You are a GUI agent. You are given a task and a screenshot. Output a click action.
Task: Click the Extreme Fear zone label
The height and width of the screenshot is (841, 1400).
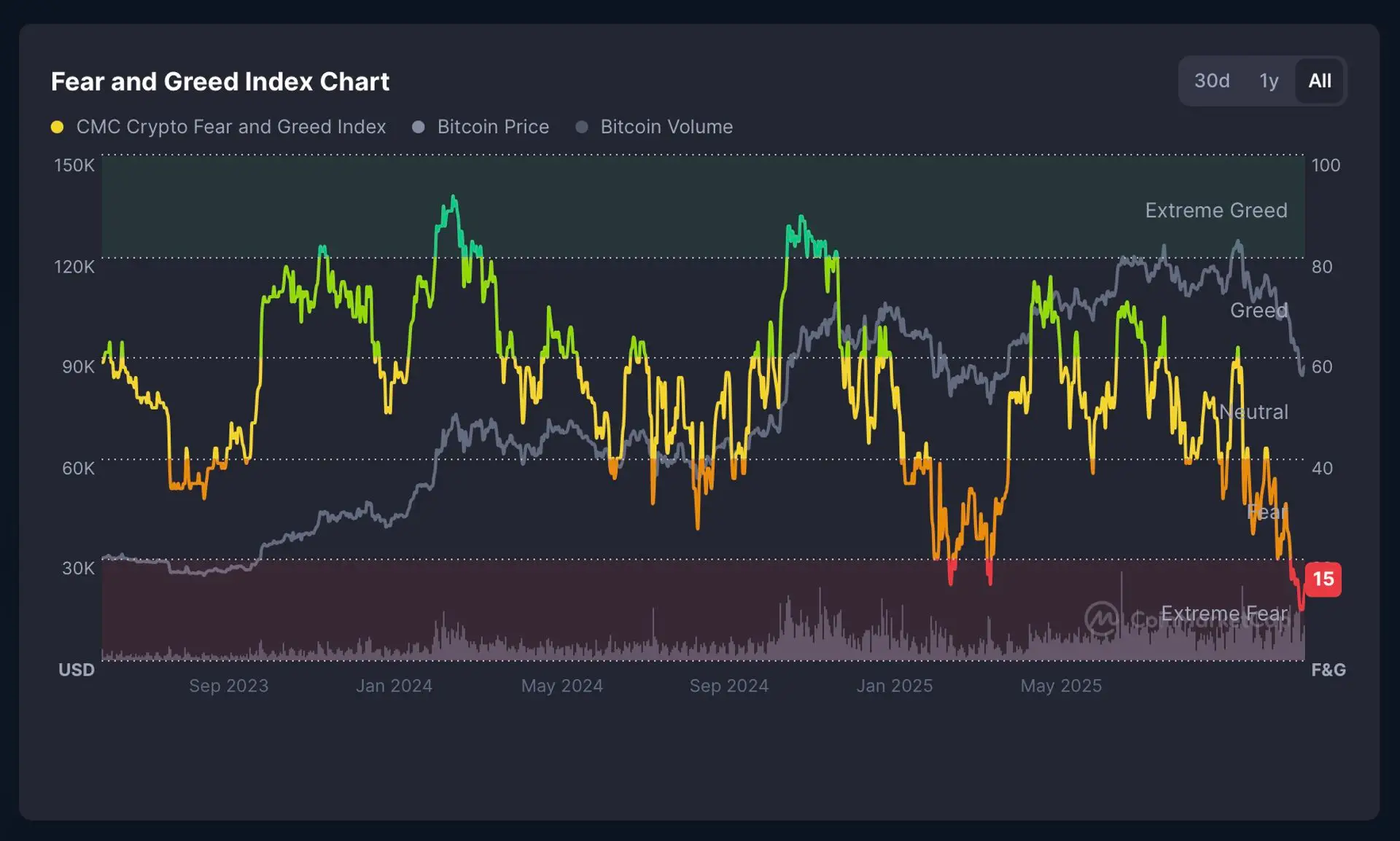[x=1224, y=614]
